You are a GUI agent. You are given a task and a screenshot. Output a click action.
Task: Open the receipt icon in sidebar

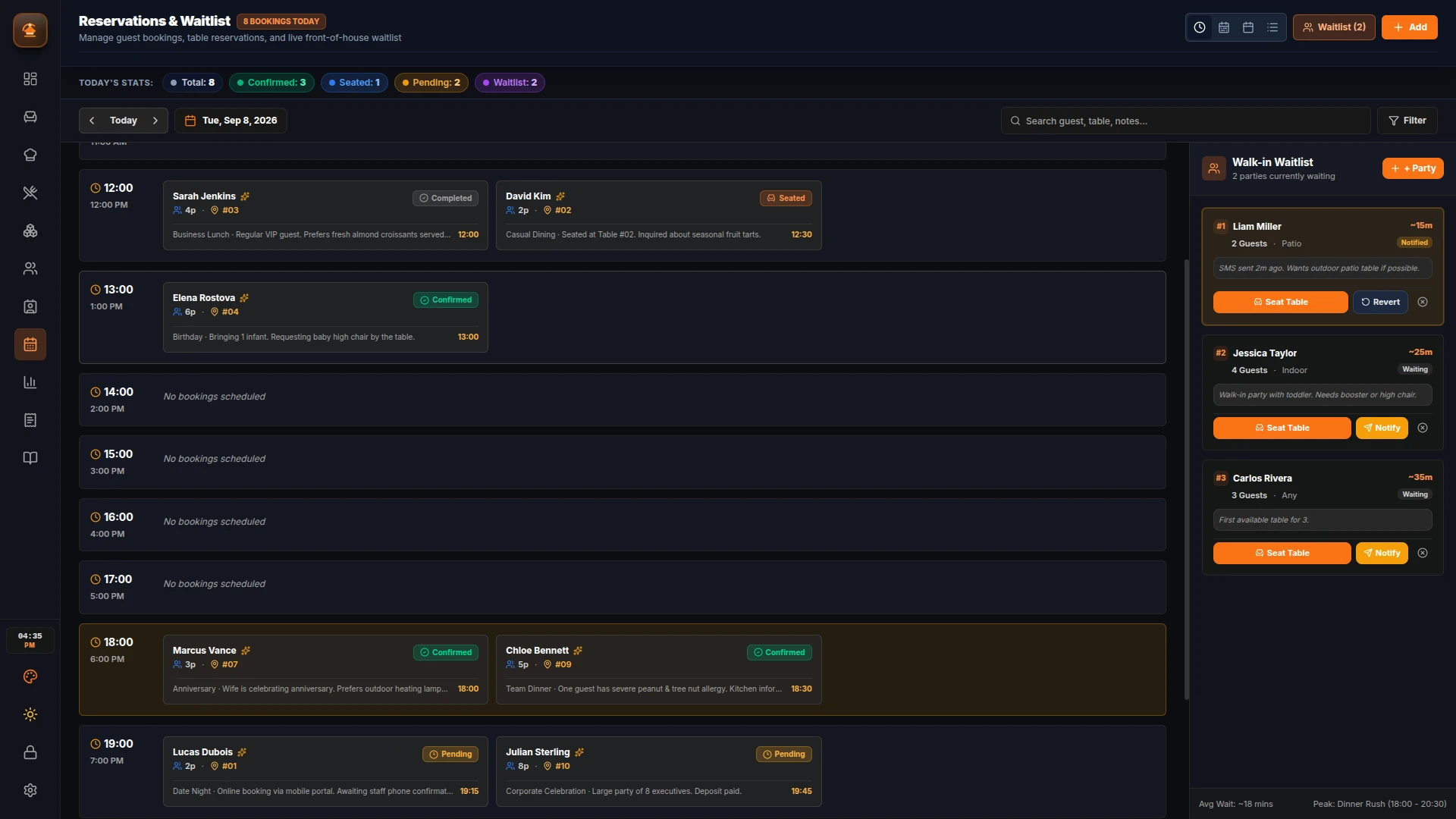(x=30, y=420)
